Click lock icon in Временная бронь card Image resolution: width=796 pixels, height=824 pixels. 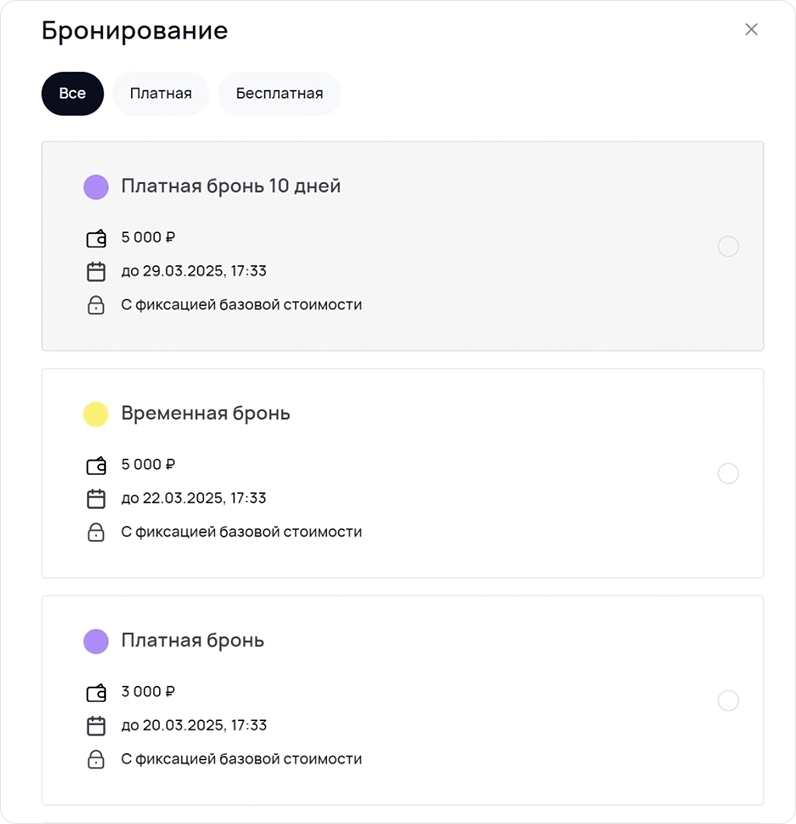pyautogui.click(x=96, y=532)
